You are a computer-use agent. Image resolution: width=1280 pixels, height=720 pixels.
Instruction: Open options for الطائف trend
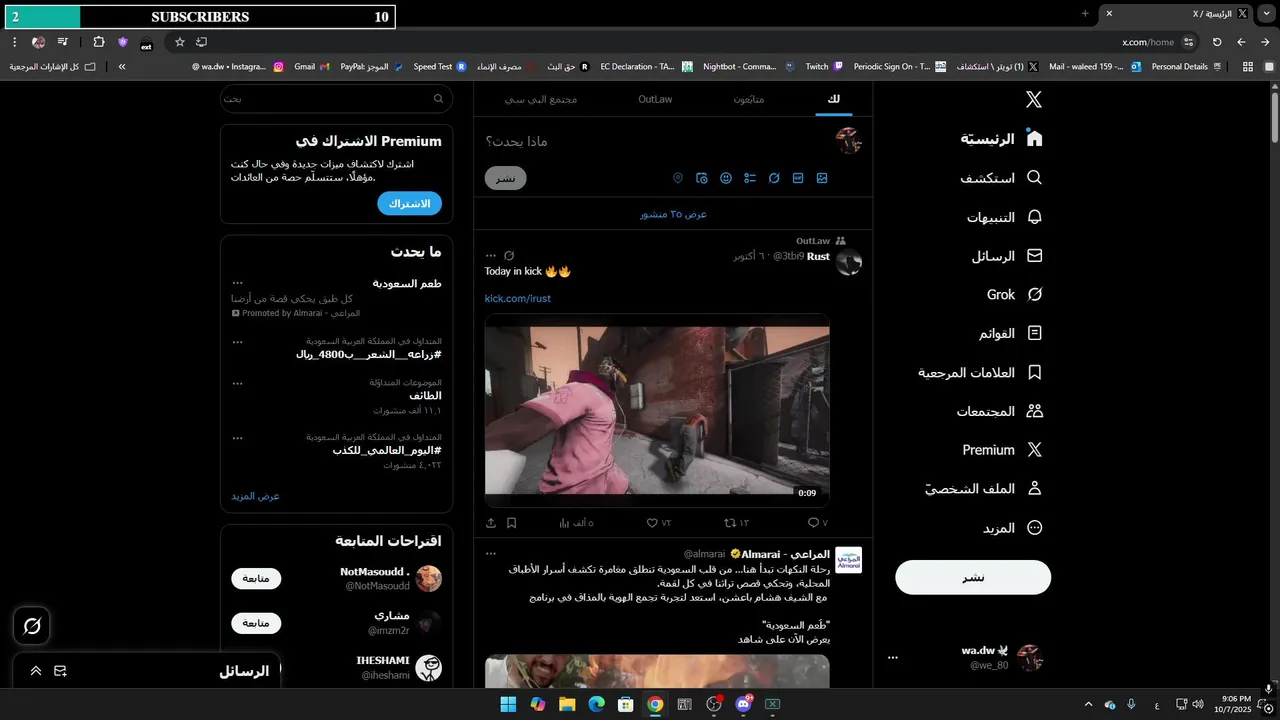coord(237,383)
